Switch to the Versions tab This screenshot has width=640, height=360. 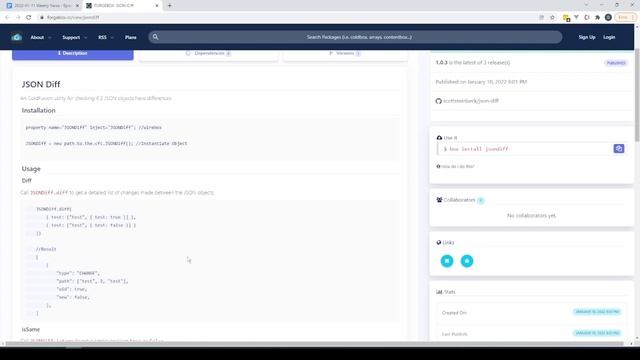coord(345,54)
